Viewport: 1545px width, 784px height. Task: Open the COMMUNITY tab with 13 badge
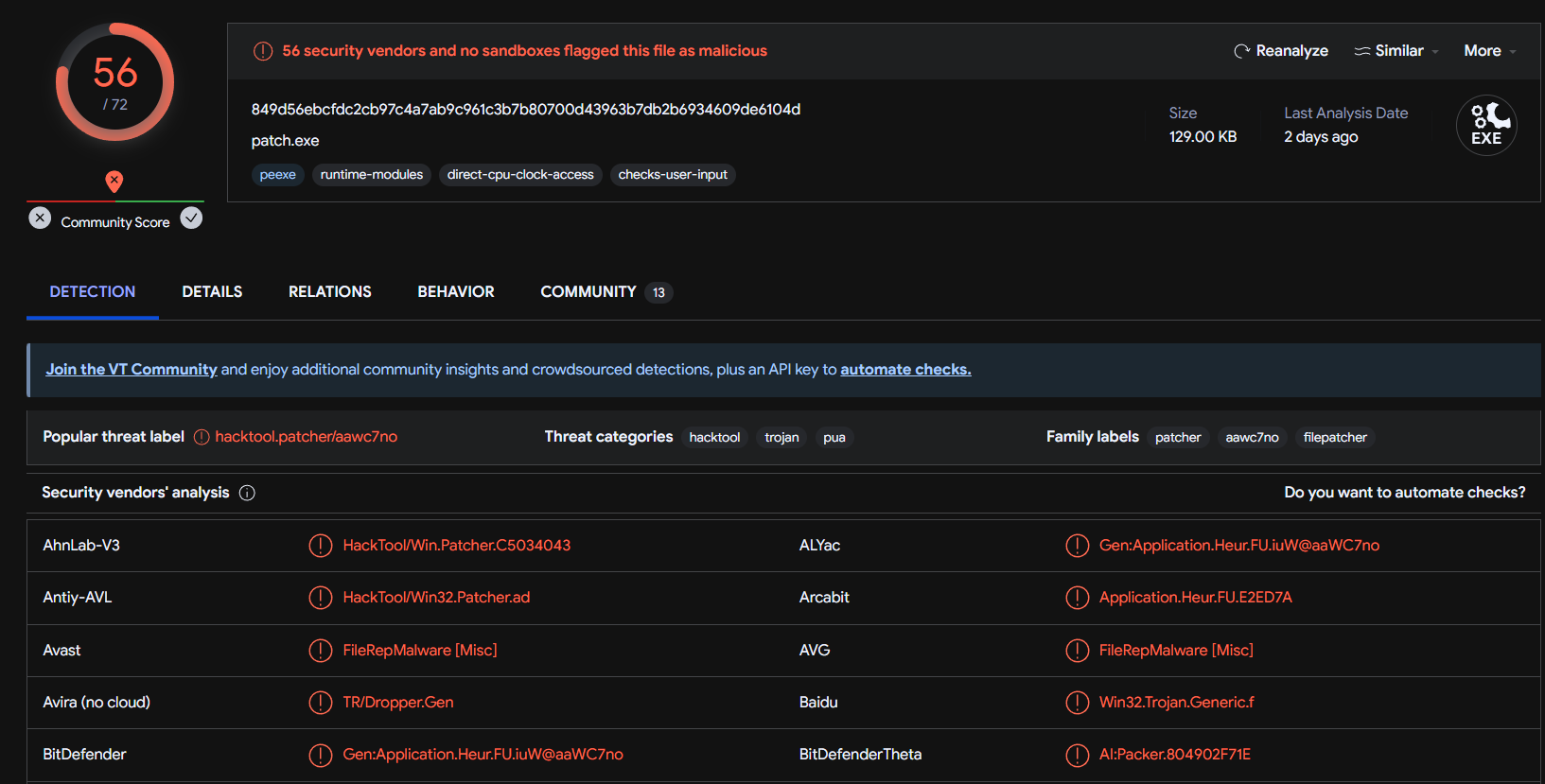[x=605, y=292]
